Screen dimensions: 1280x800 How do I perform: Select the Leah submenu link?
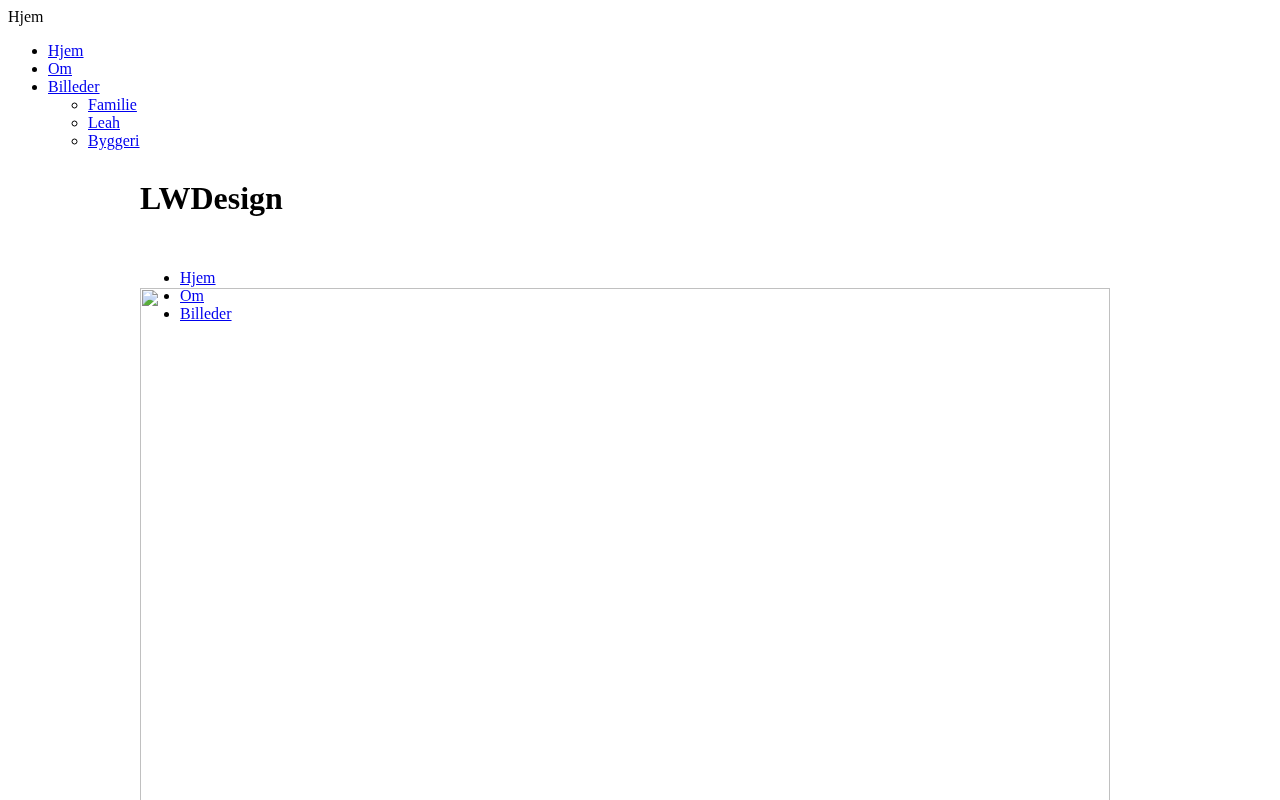[x=104, y=123]
